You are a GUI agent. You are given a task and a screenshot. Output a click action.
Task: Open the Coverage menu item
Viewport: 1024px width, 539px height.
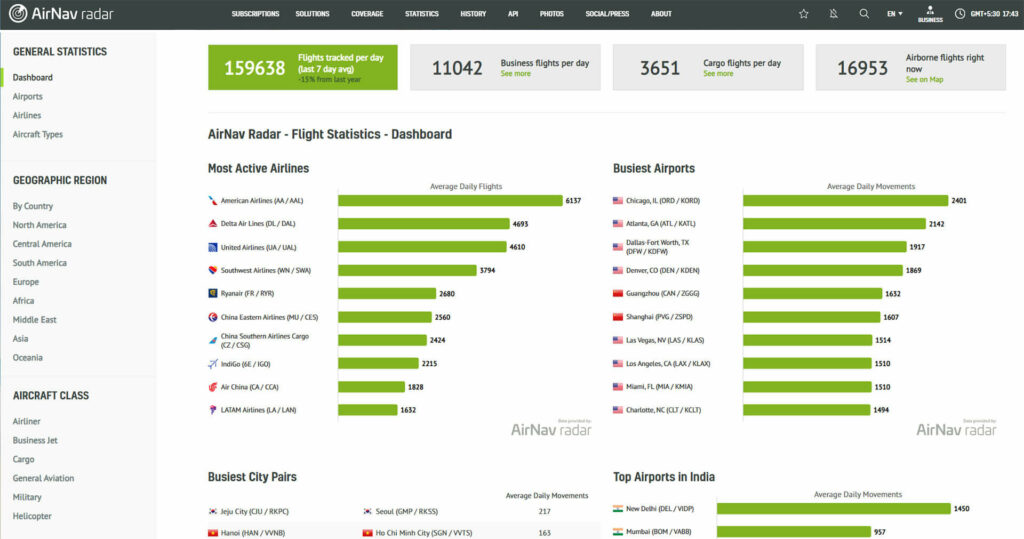tap(367, 14)
